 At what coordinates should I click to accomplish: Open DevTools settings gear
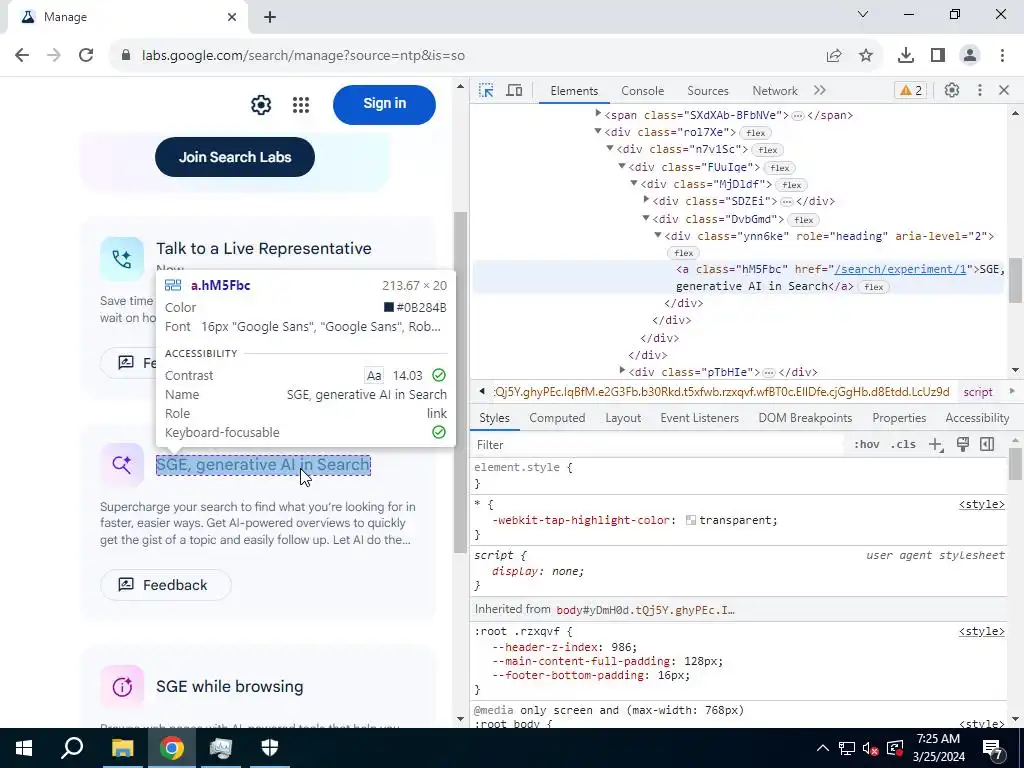coord(952,91)
